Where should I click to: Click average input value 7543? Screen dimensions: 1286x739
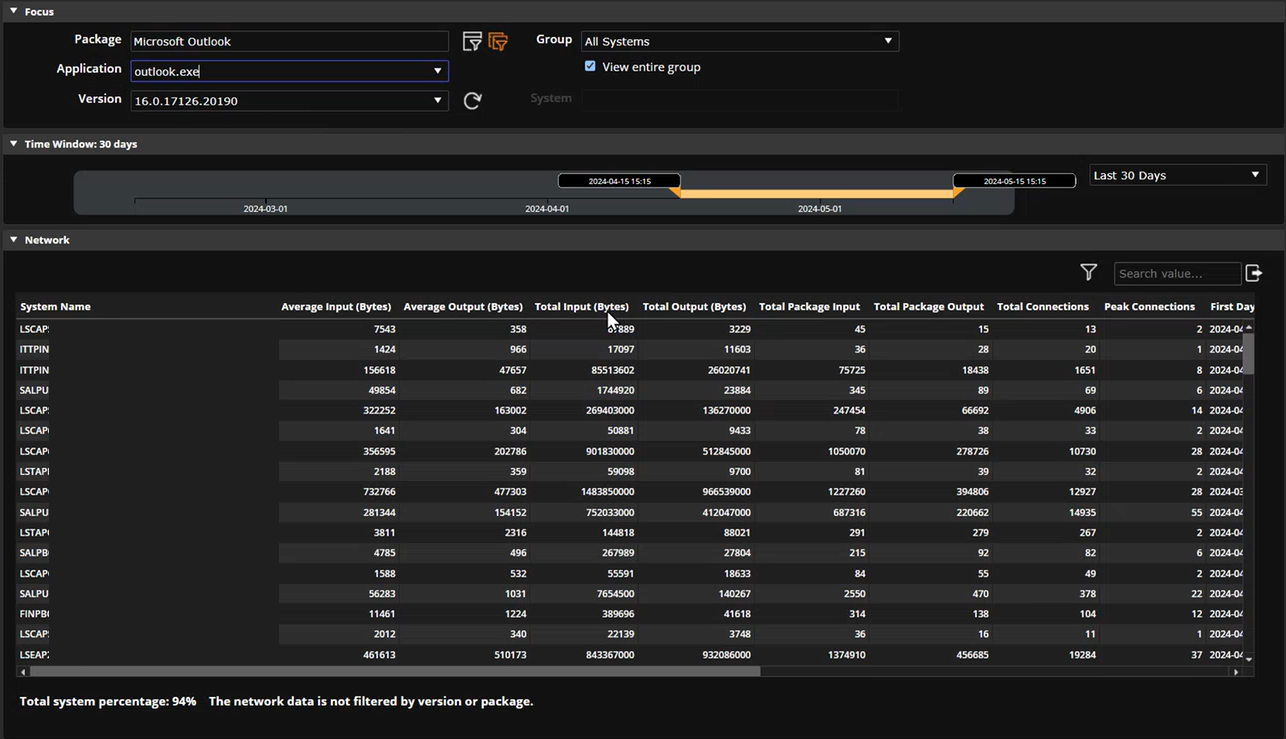tap(384, 329)
